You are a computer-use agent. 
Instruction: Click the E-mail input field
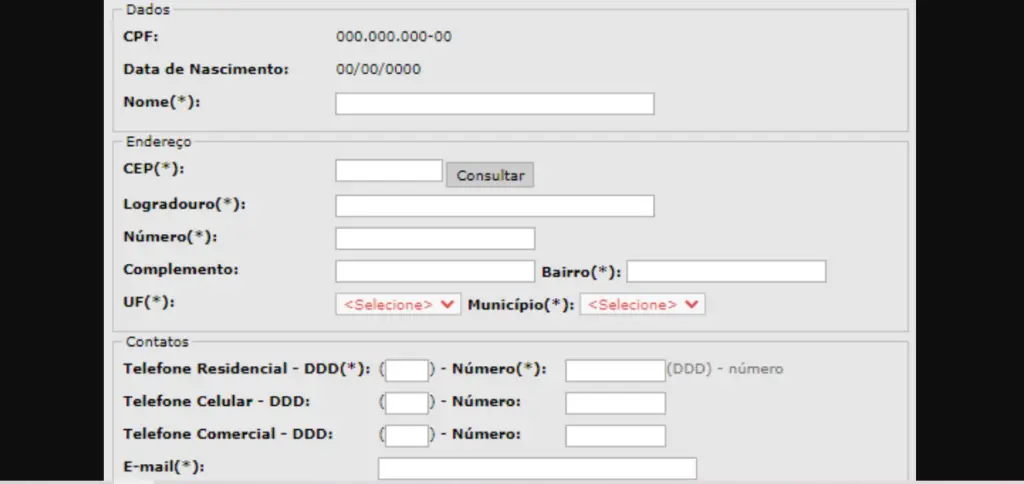[x=537, y=468]
